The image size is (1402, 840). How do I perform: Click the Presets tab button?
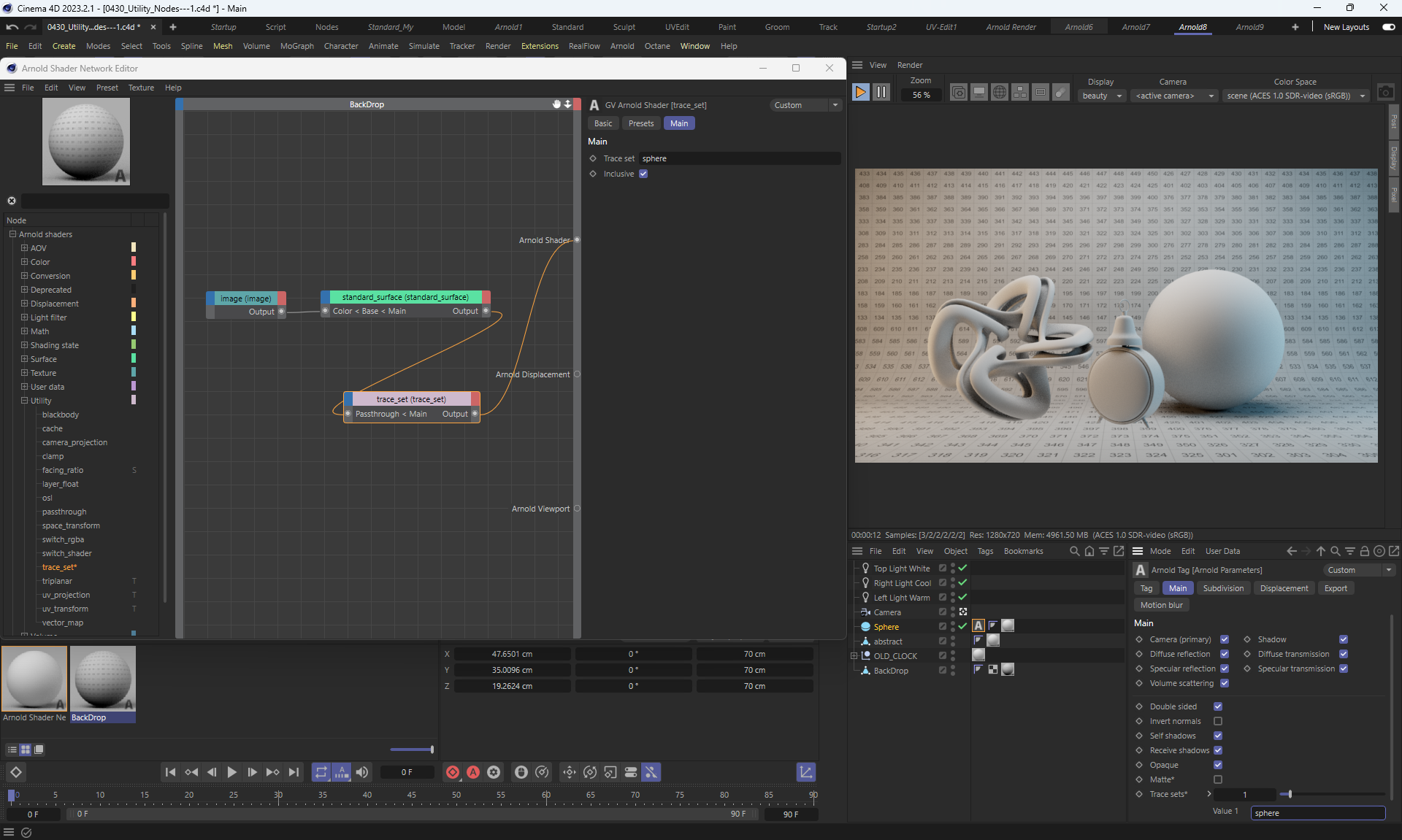click(640, 123)
